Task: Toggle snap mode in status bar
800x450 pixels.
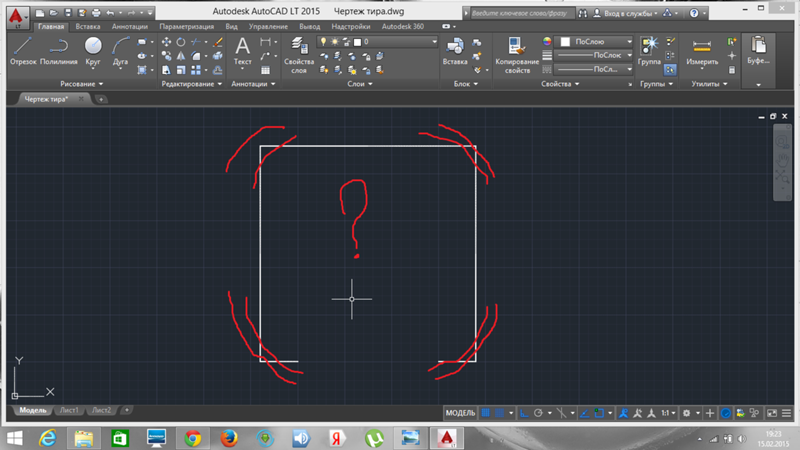Action: (499, 413)
